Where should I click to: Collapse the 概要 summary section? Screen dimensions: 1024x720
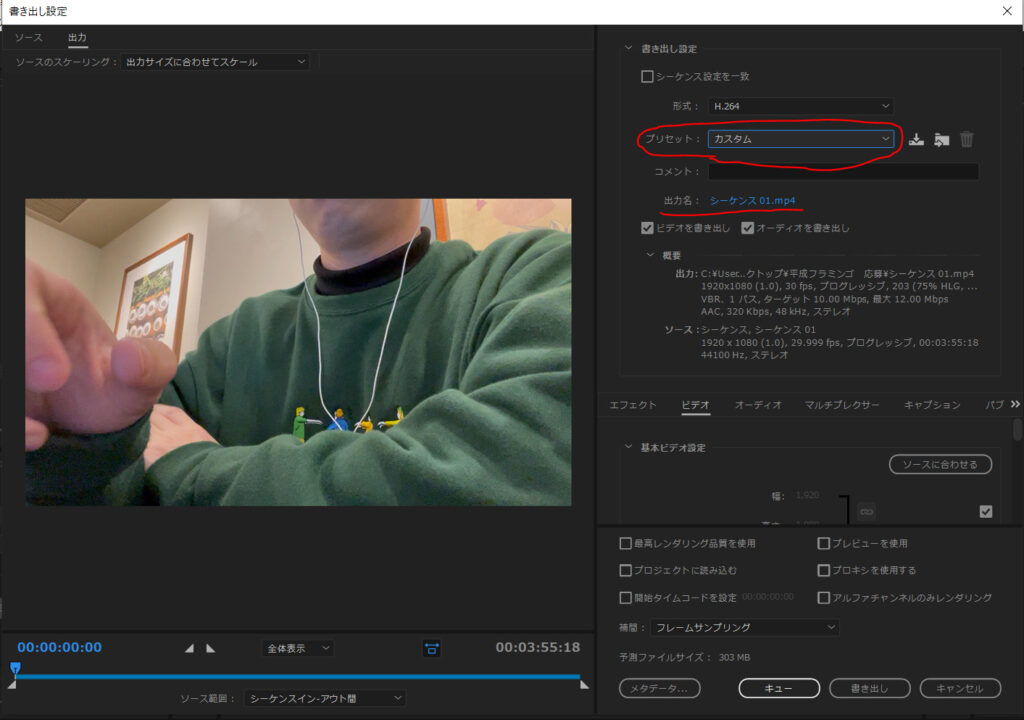(x=650, y=255)
